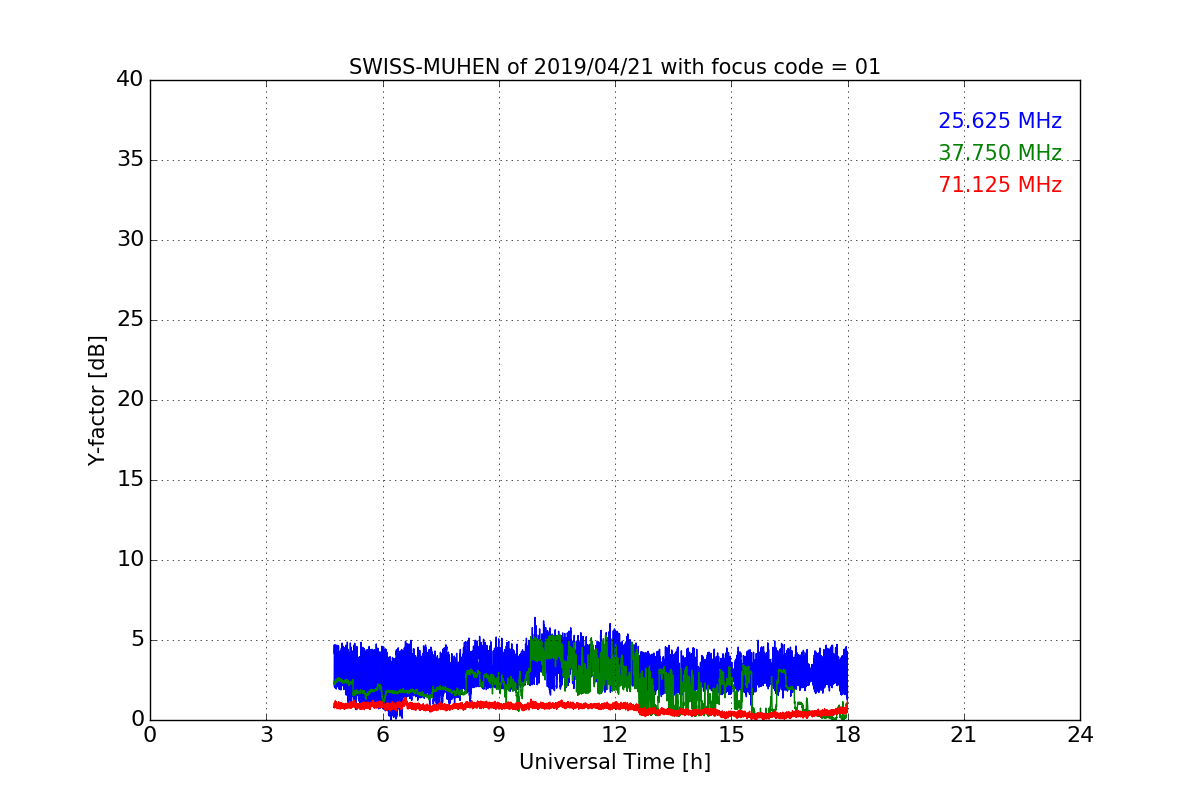The width and height of the screenshot is (1200, 800).
Task: Click the x-axis tick label '18'
Action: 848,735
